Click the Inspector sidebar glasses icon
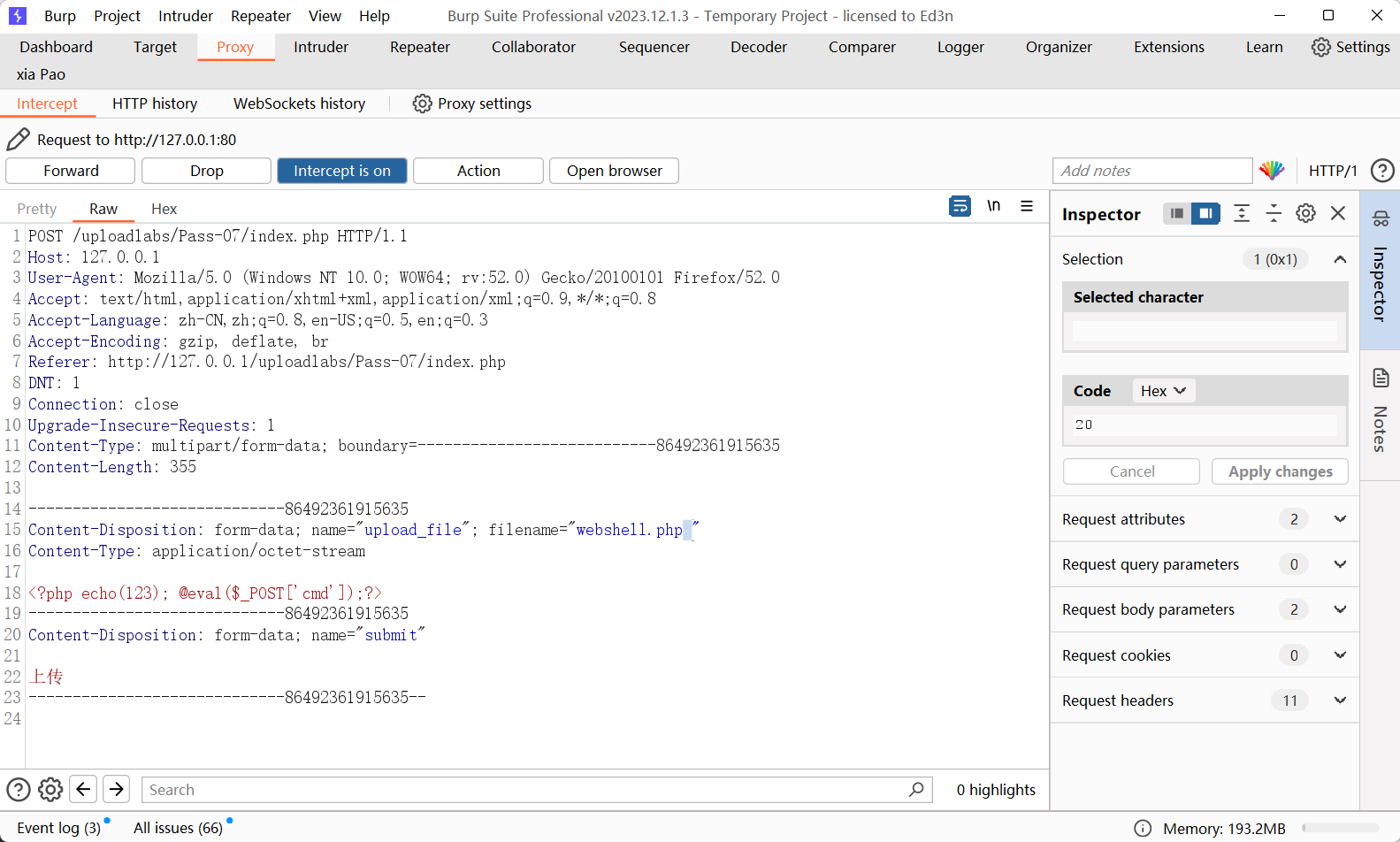The height and width of the screenshot is (842, 1400). (1381, 218)
